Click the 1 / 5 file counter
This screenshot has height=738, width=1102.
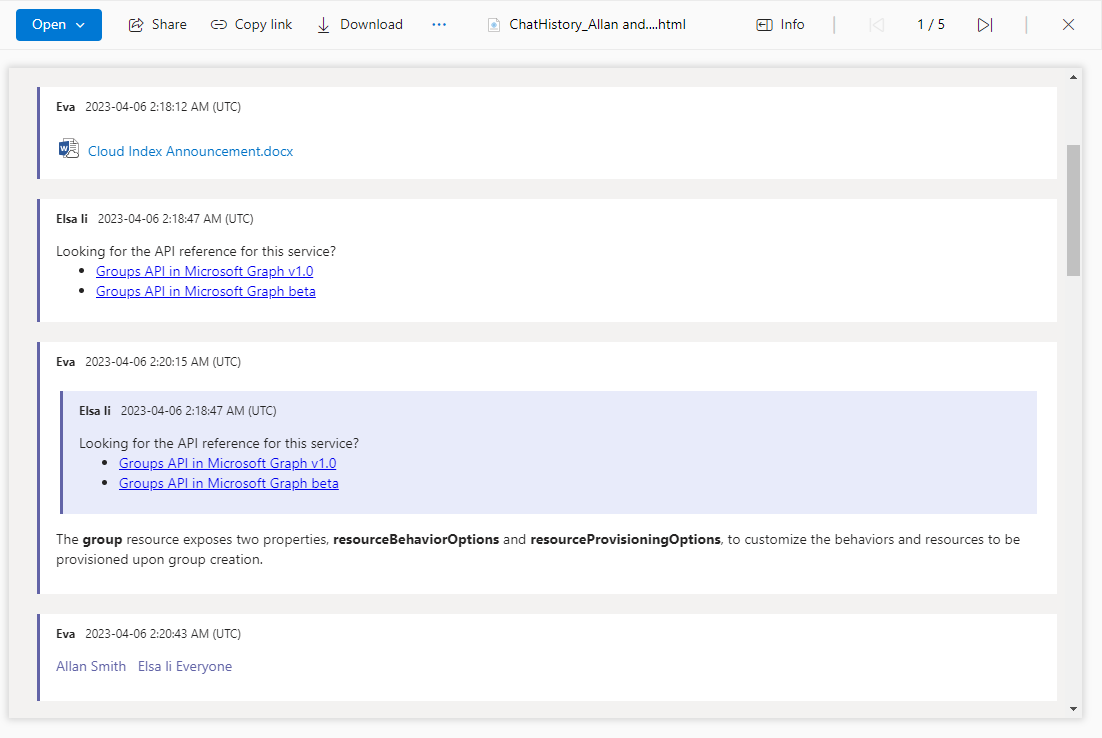pyautogui.click(x=931, y=25)
